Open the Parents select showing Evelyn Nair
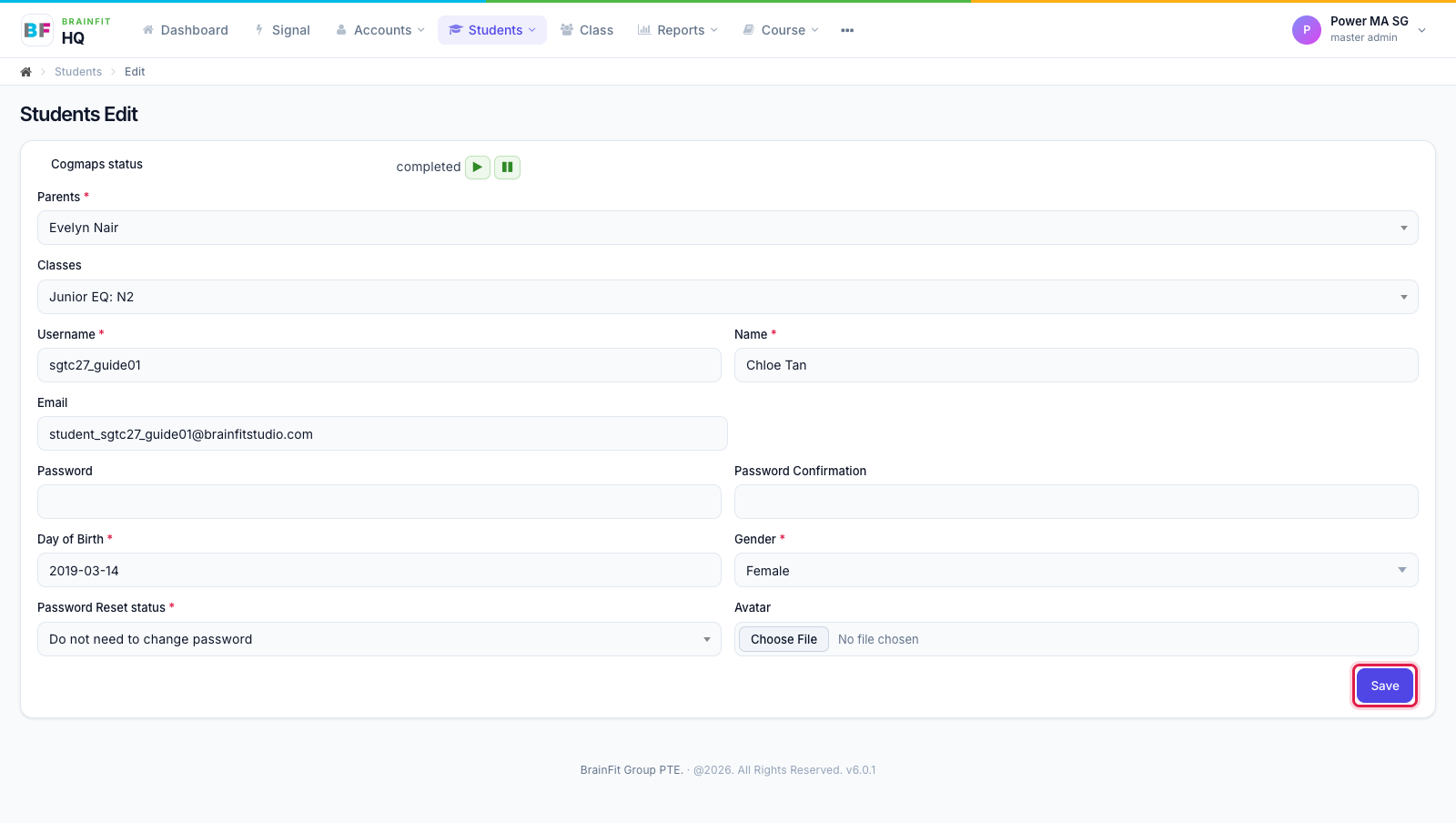Image resolution: width=1456 pixels, height=823 pixels. coord(728,228)
